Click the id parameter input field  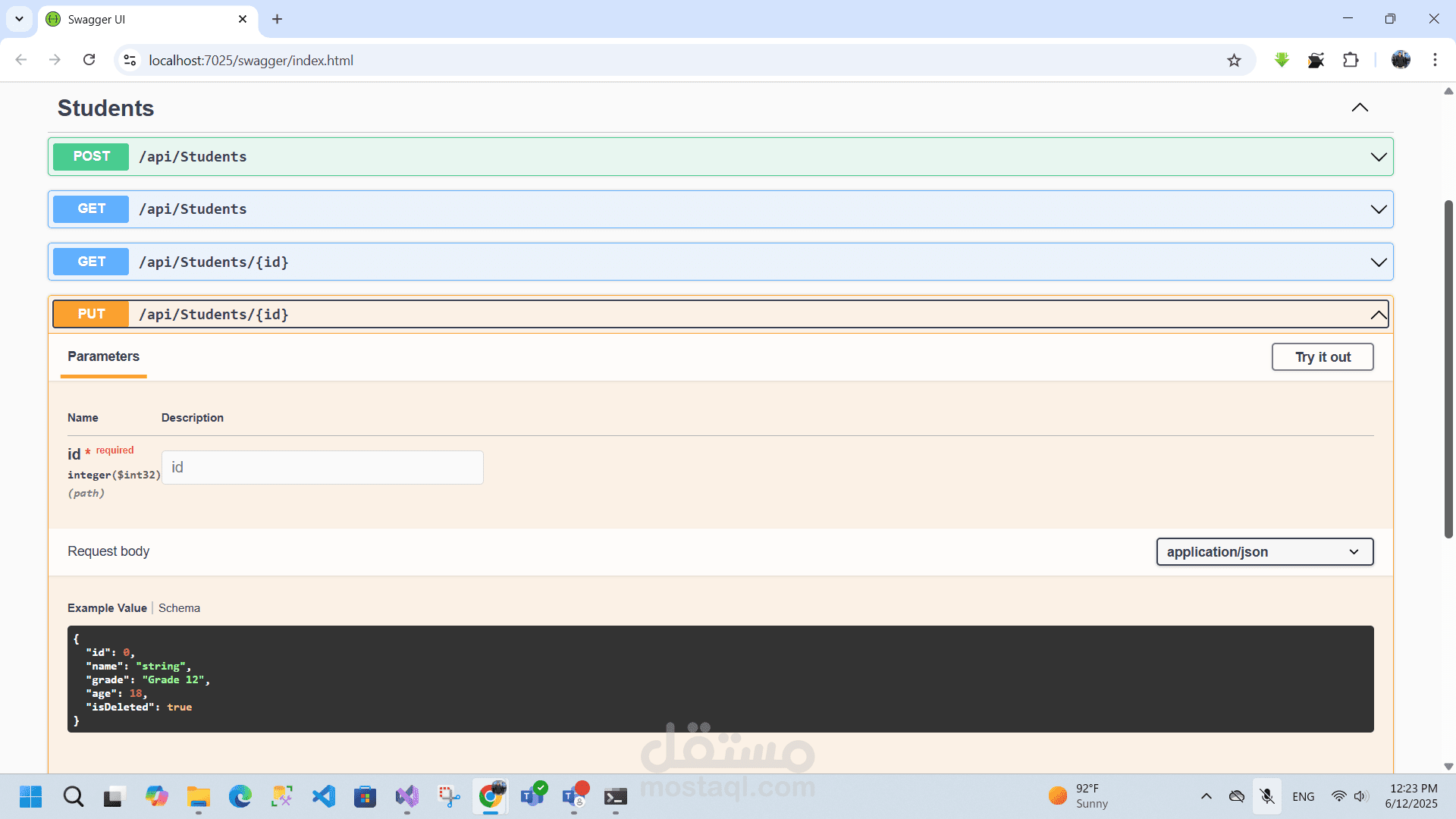[322, 468]
